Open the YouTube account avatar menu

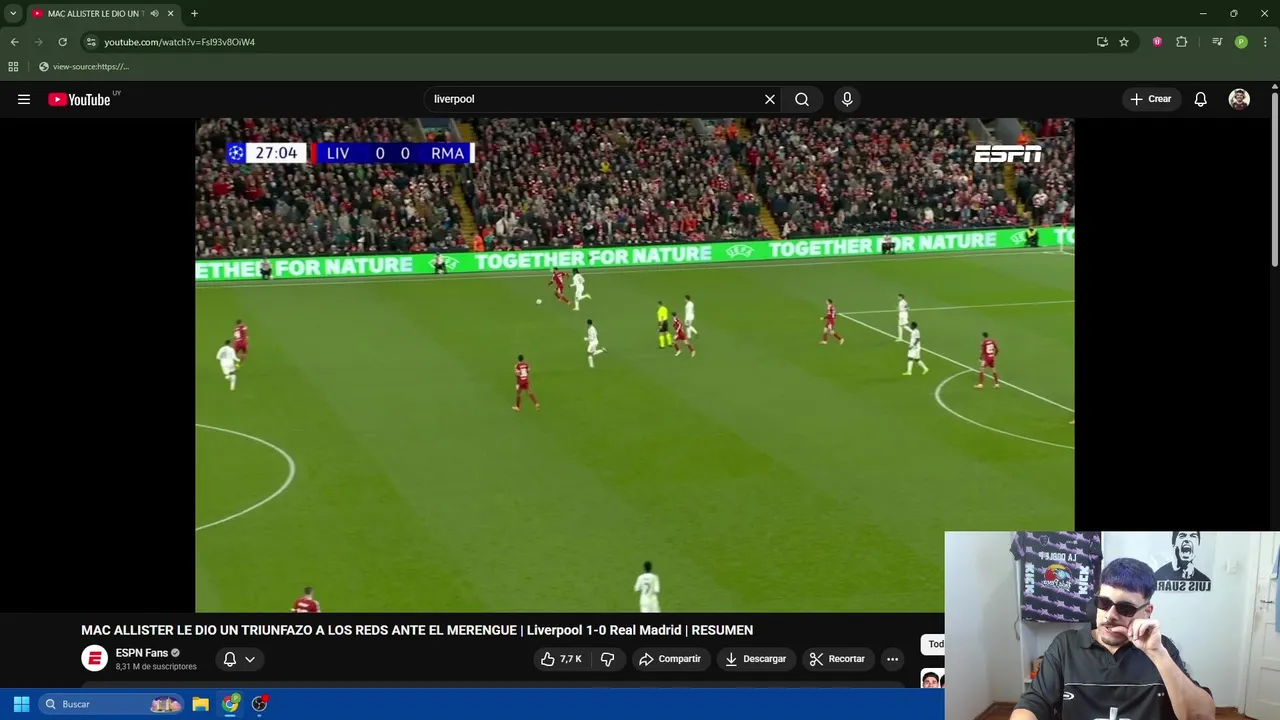tap(1239, 99)
